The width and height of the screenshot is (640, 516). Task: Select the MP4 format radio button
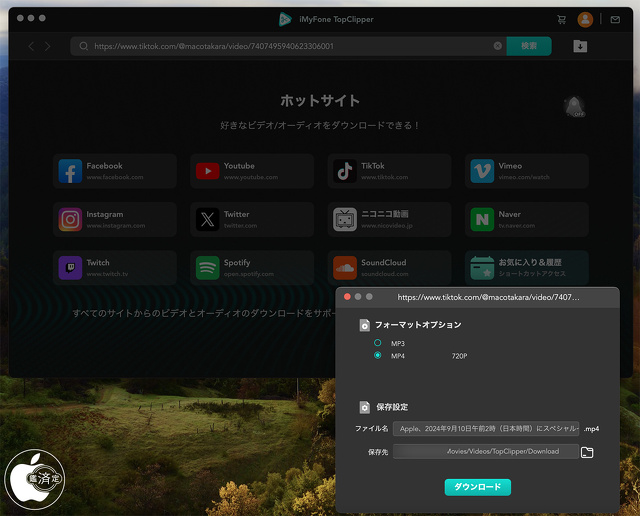click(x=378, y=356)
